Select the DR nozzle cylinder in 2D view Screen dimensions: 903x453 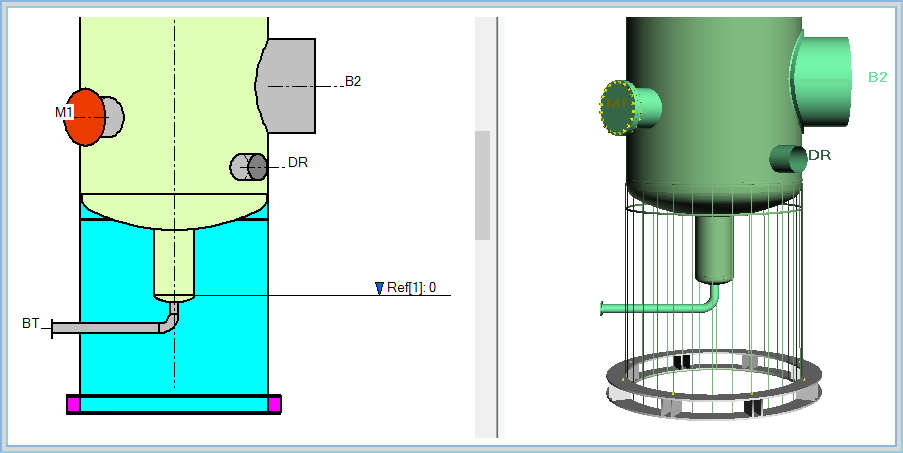248,167
